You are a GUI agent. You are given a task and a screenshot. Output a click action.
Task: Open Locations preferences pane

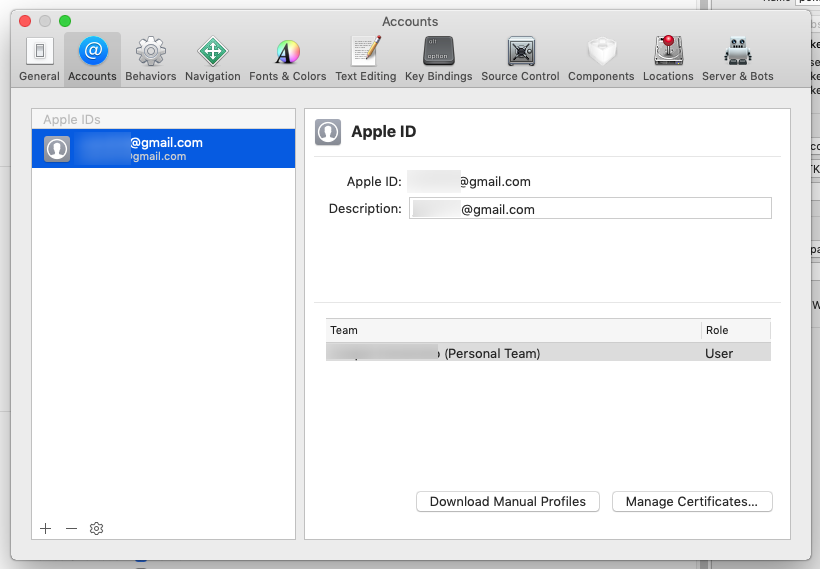coord(668,60)
